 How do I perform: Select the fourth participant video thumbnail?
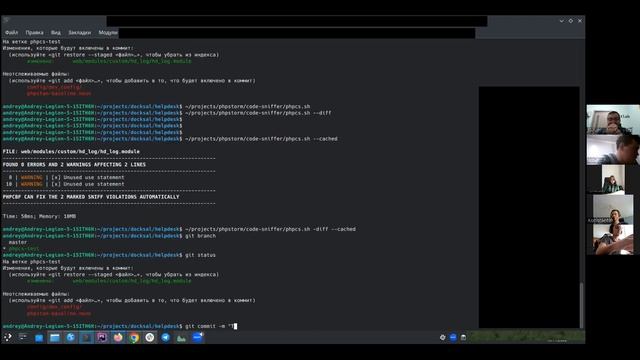(613, 209)
